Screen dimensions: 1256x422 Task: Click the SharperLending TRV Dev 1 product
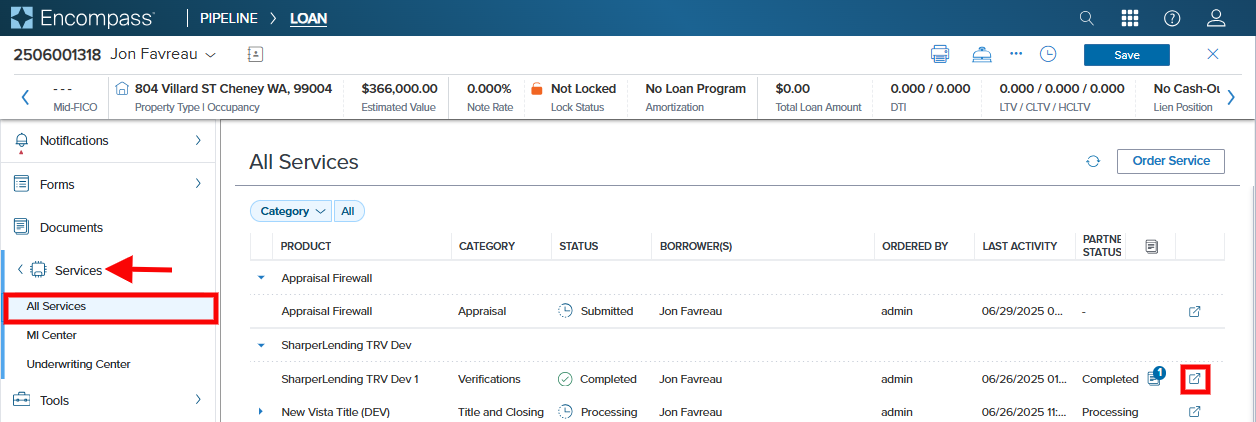(350, 379)
